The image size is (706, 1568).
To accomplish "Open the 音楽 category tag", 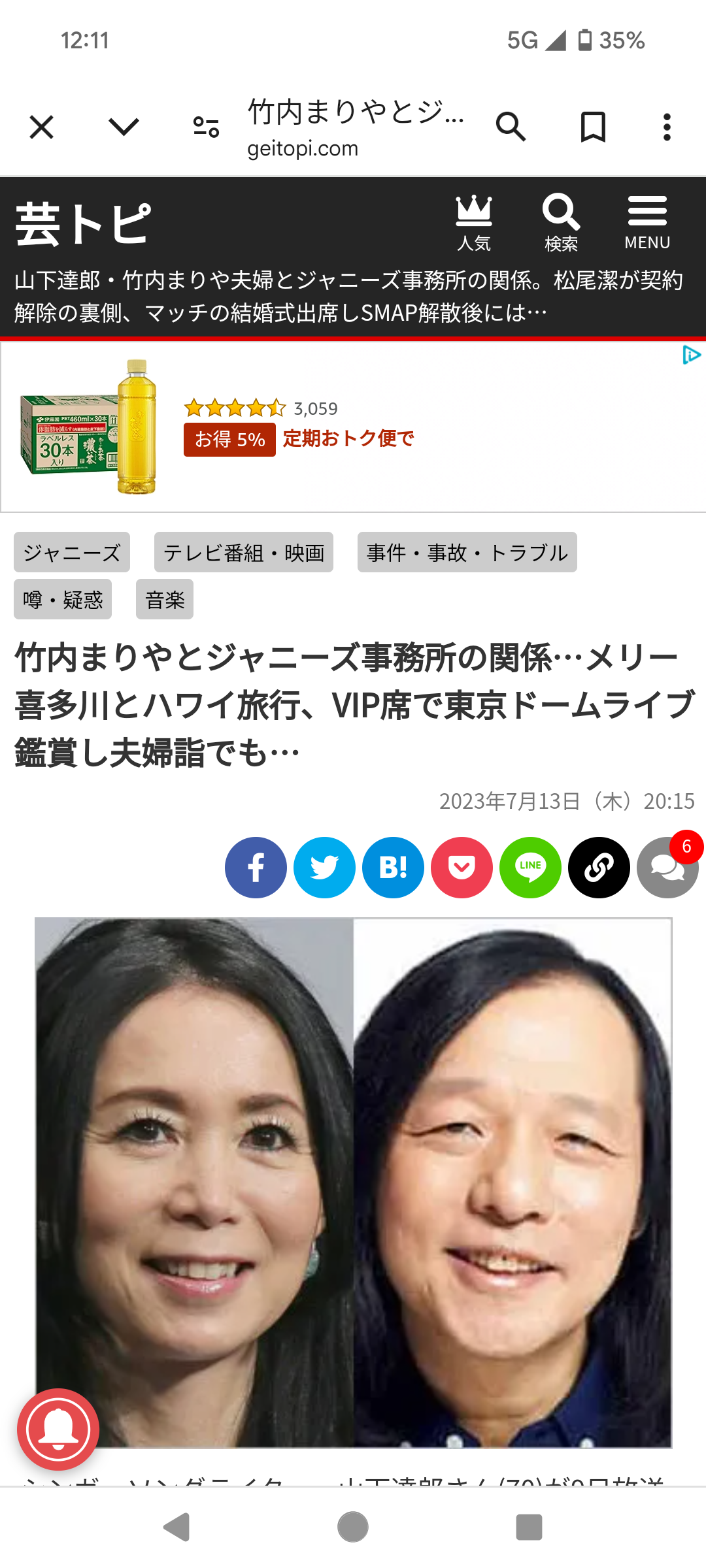I will [x=165, y=599].
